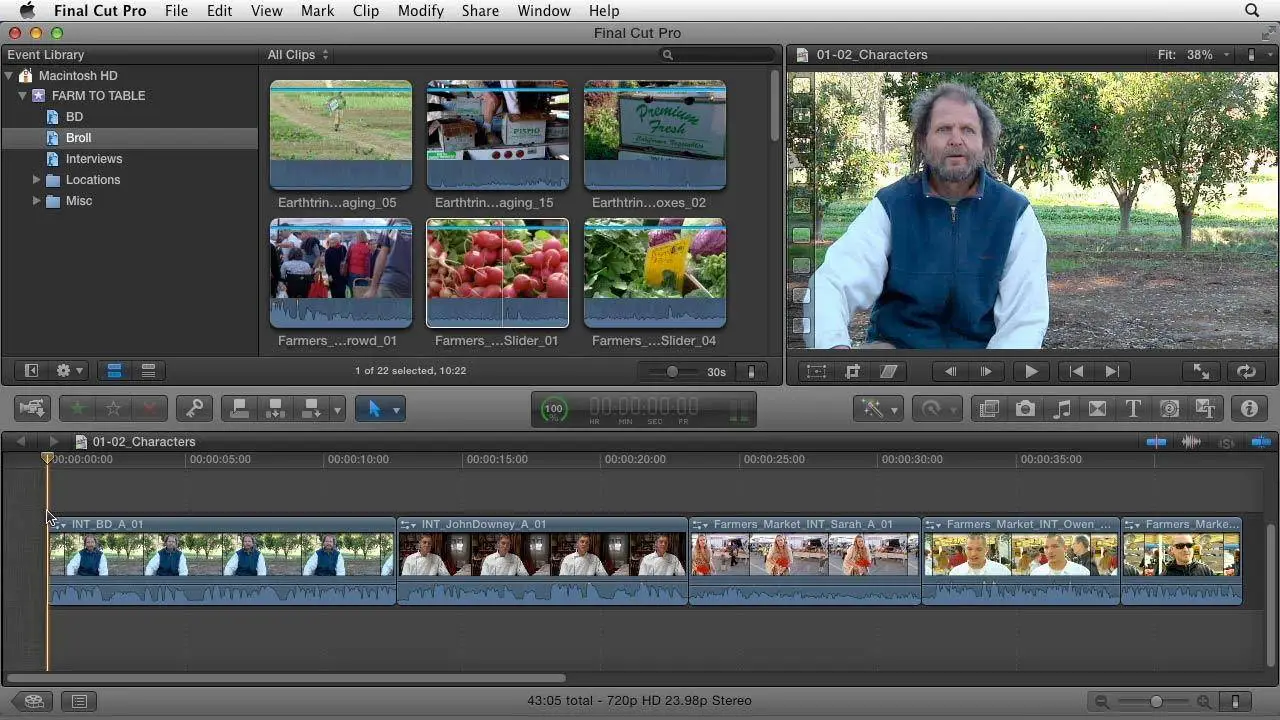
Task: Jump to next edit point
Action: 1112,372
